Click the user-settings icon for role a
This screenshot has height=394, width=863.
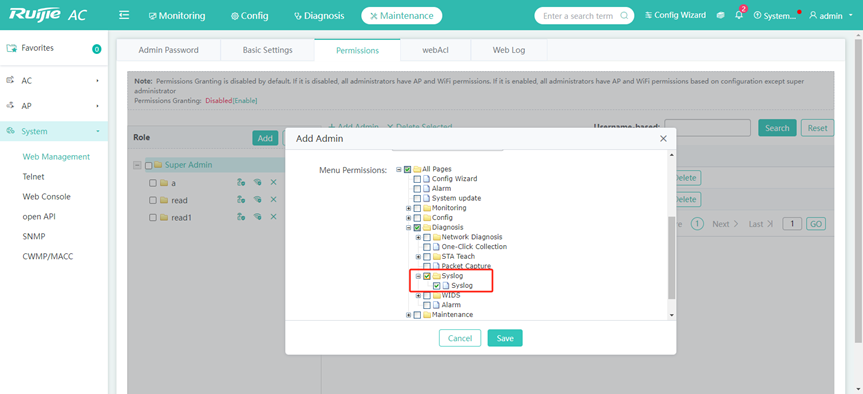[241, 183]
